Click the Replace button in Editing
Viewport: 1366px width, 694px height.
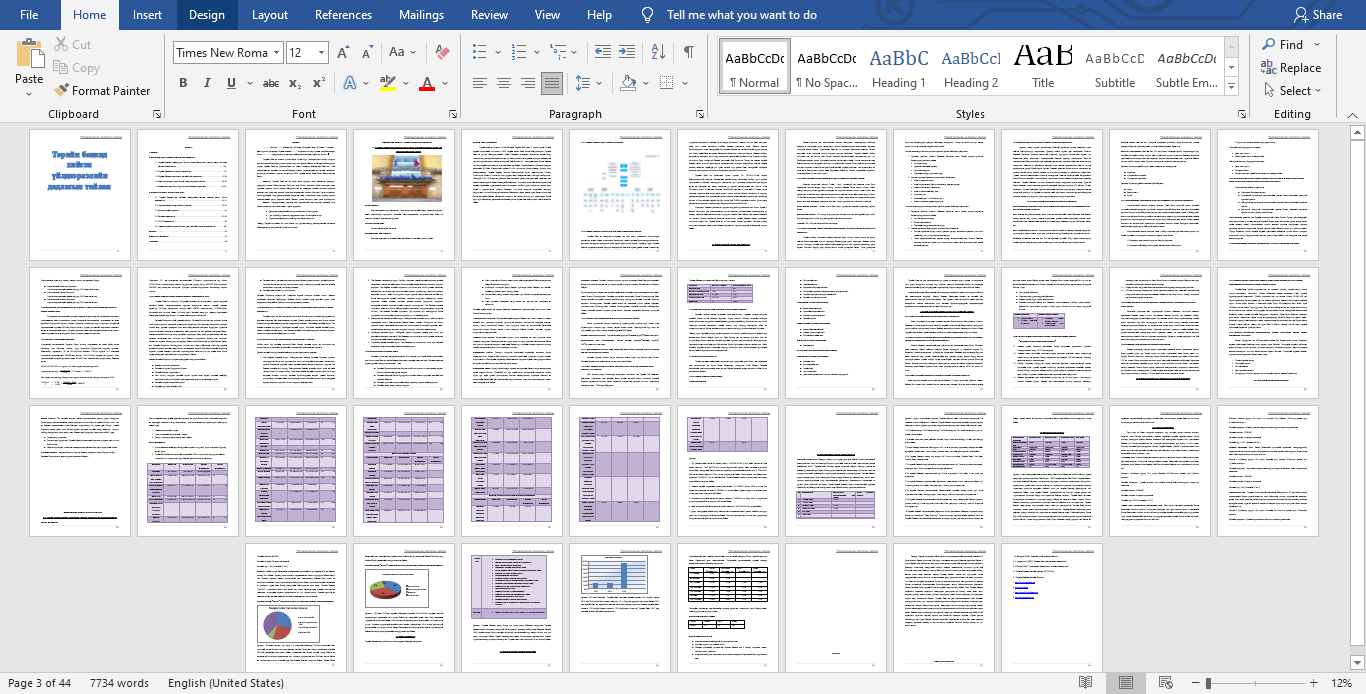tap(1291, 68)
